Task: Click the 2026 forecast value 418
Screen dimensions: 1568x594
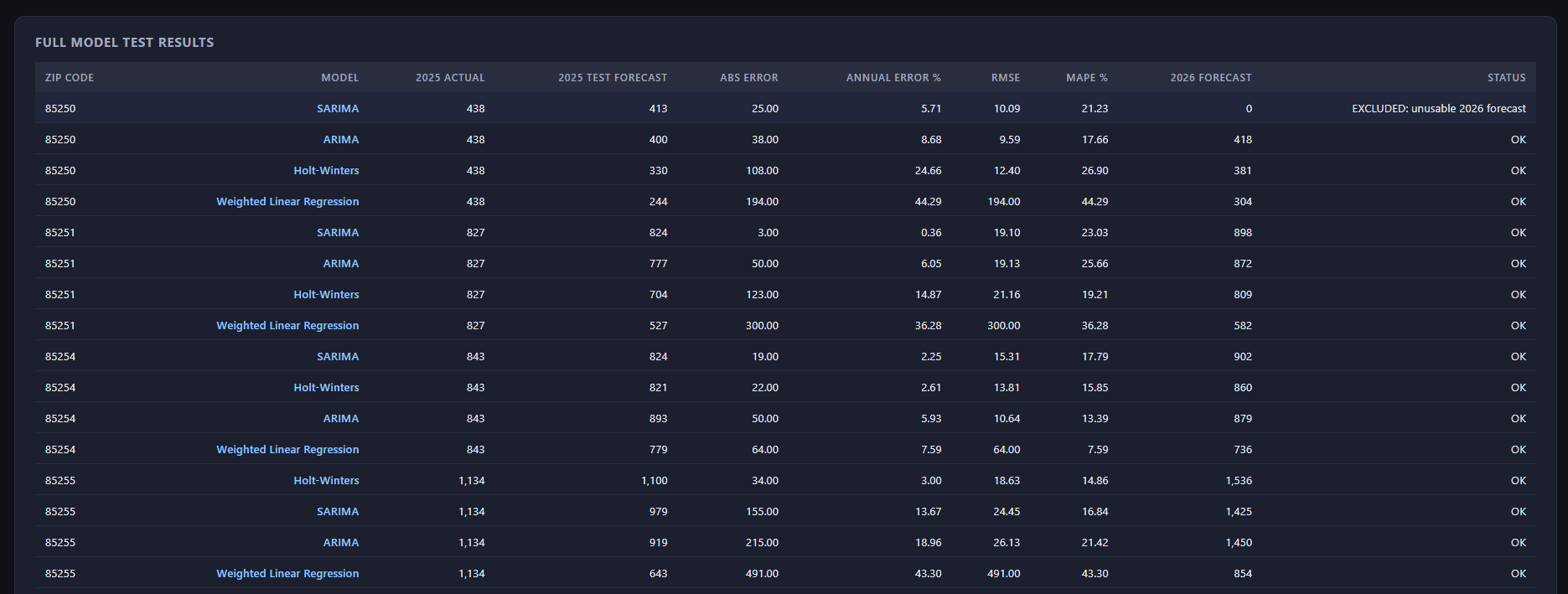Action: click(1243, 140)
